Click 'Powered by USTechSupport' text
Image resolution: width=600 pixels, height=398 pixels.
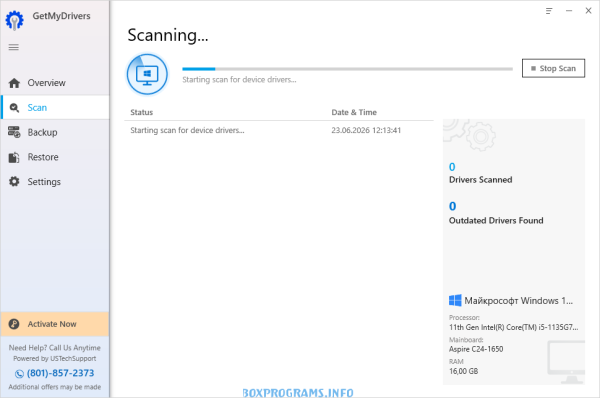[55, 359]
